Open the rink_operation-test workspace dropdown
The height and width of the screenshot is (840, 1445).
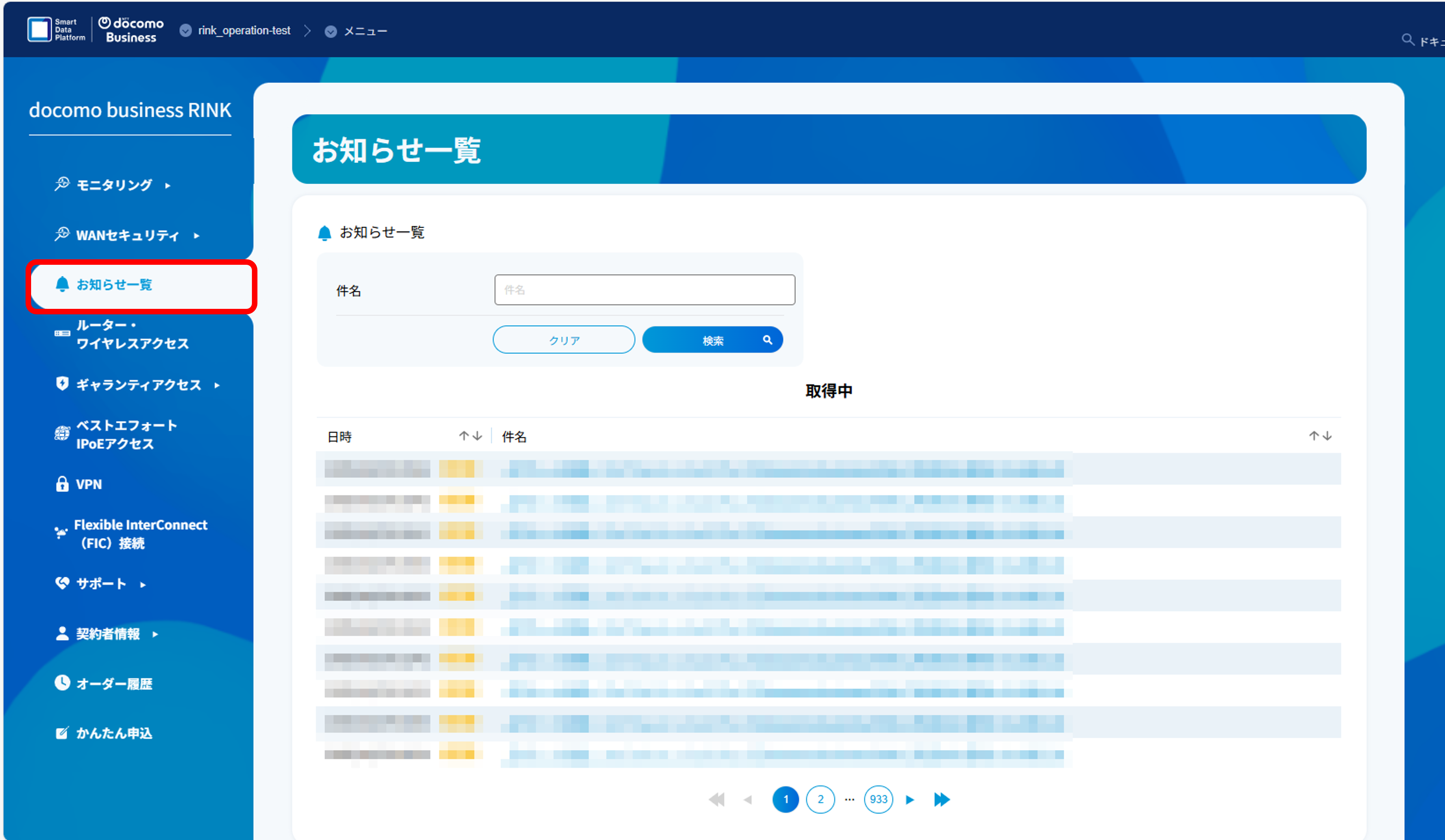(x=185, y=31)
